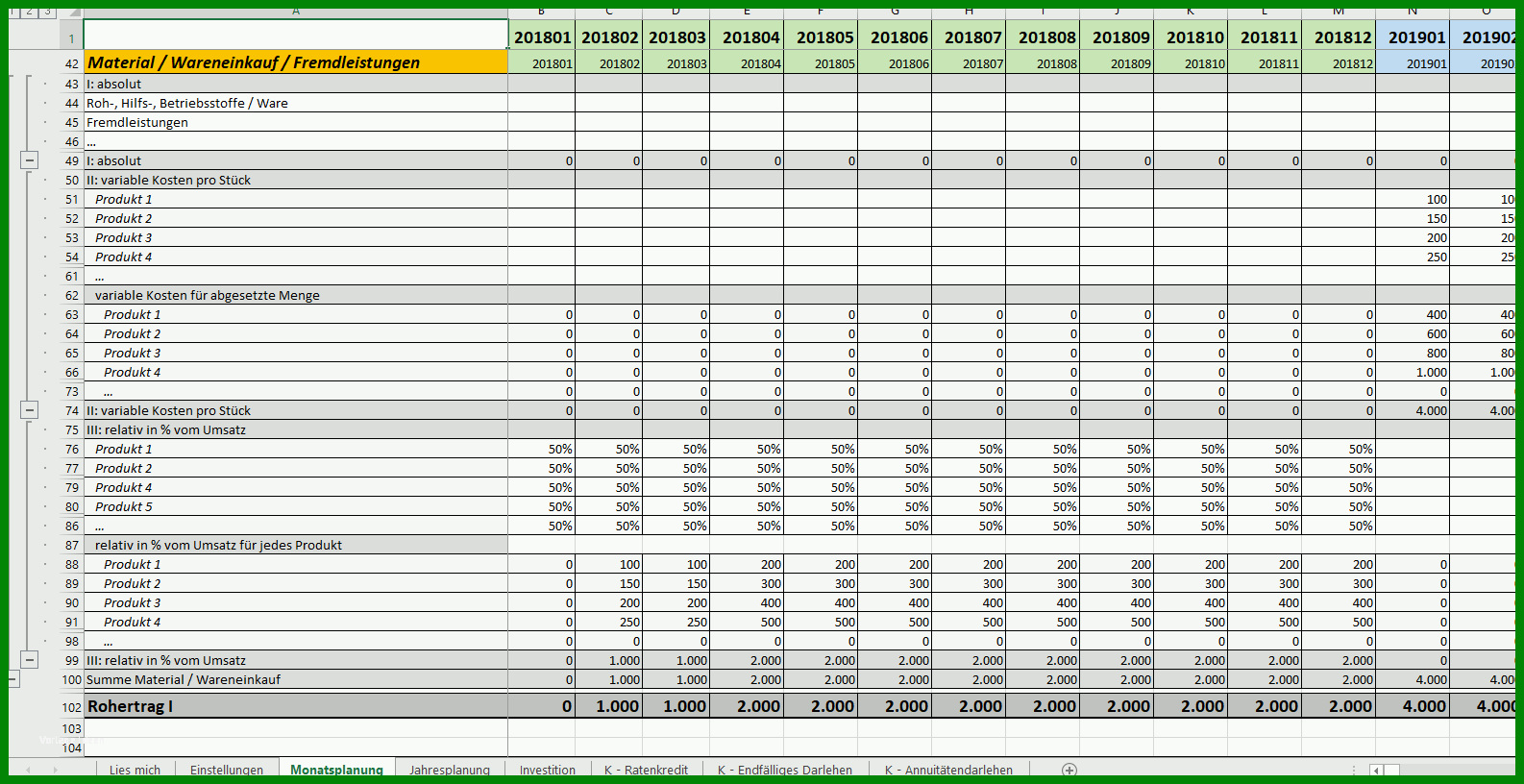The image size is (1524, 784).
Task: Click Produkt 2 in row 64
Action: 296,333
